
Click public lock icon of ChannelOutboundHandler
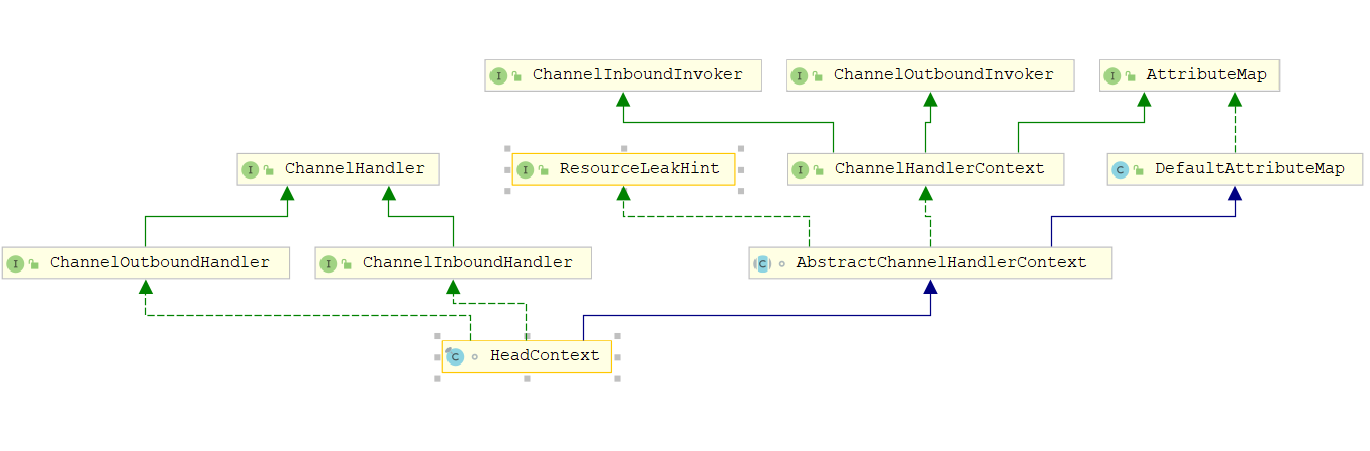[x=34, y=264]
